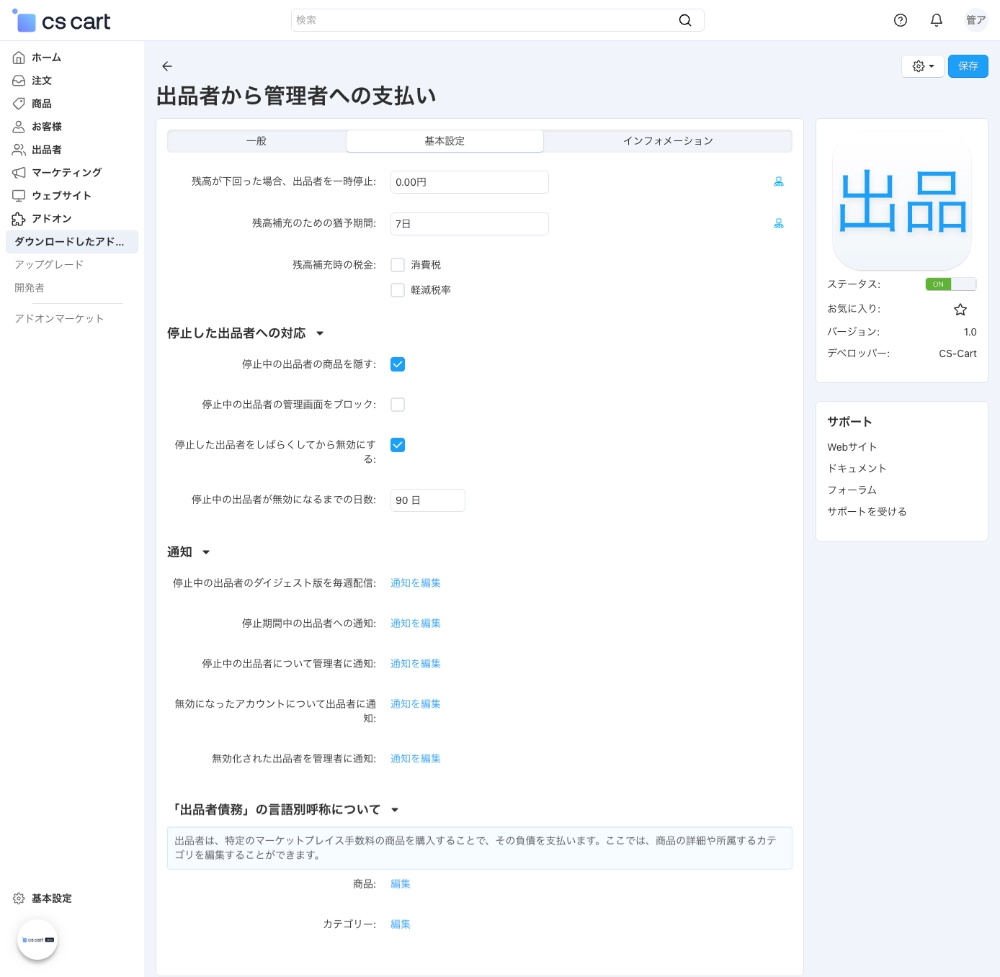
Task: Uncheck 停止中の出品者の商品を隠す
Action: pyautogui.click(x=397, y=364)
